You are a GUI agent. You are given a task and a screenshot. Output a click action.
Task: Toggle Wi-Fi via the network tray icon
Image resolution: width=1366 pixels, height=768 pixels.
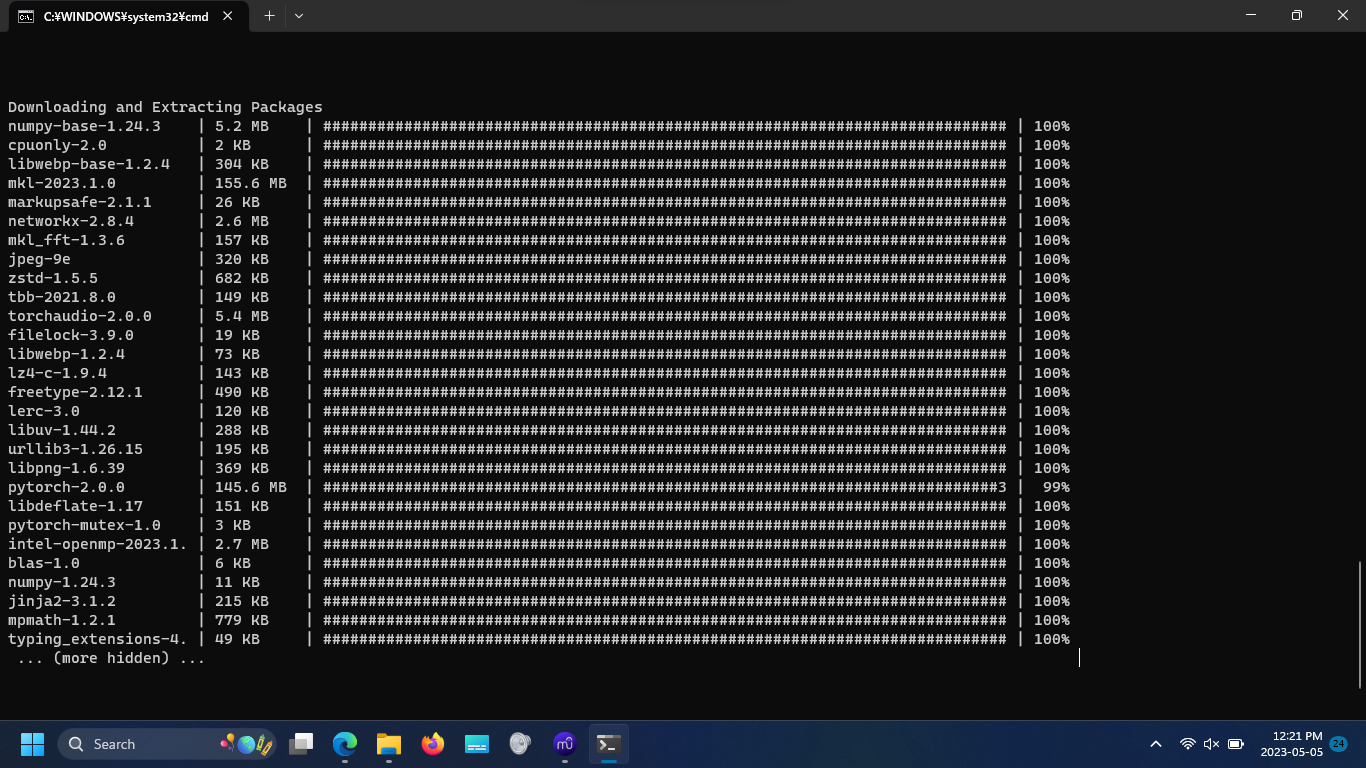tap(1187, 744)
